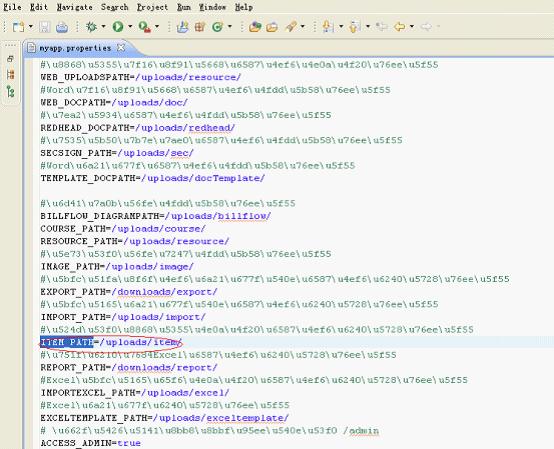Click the highlighted ITEM_PATH key

[x=67, y=342]
